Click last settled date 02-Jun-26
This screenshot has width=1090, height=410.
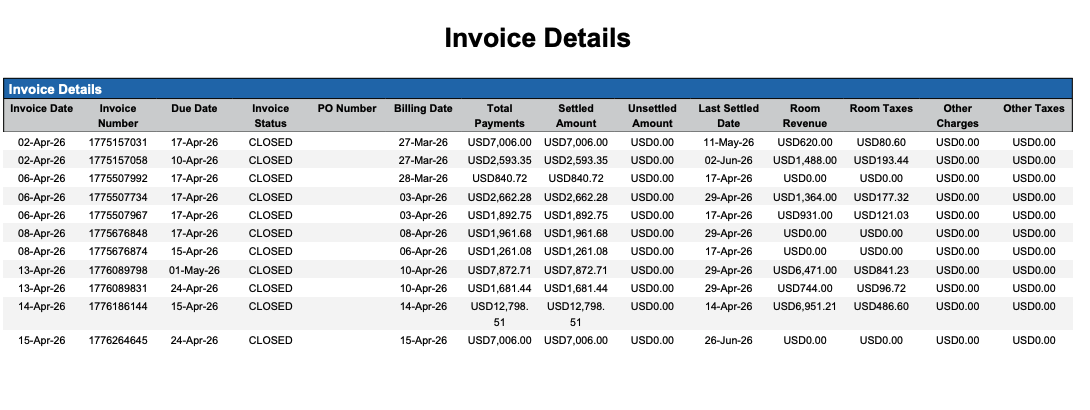[x=729, y=161]
